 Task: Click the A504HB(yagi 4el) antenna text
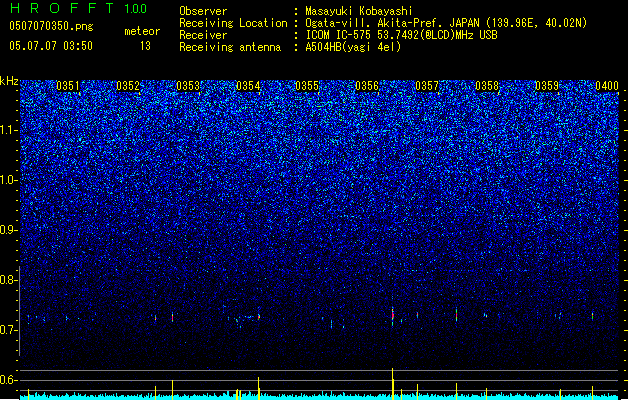click(x=353, y=47)
